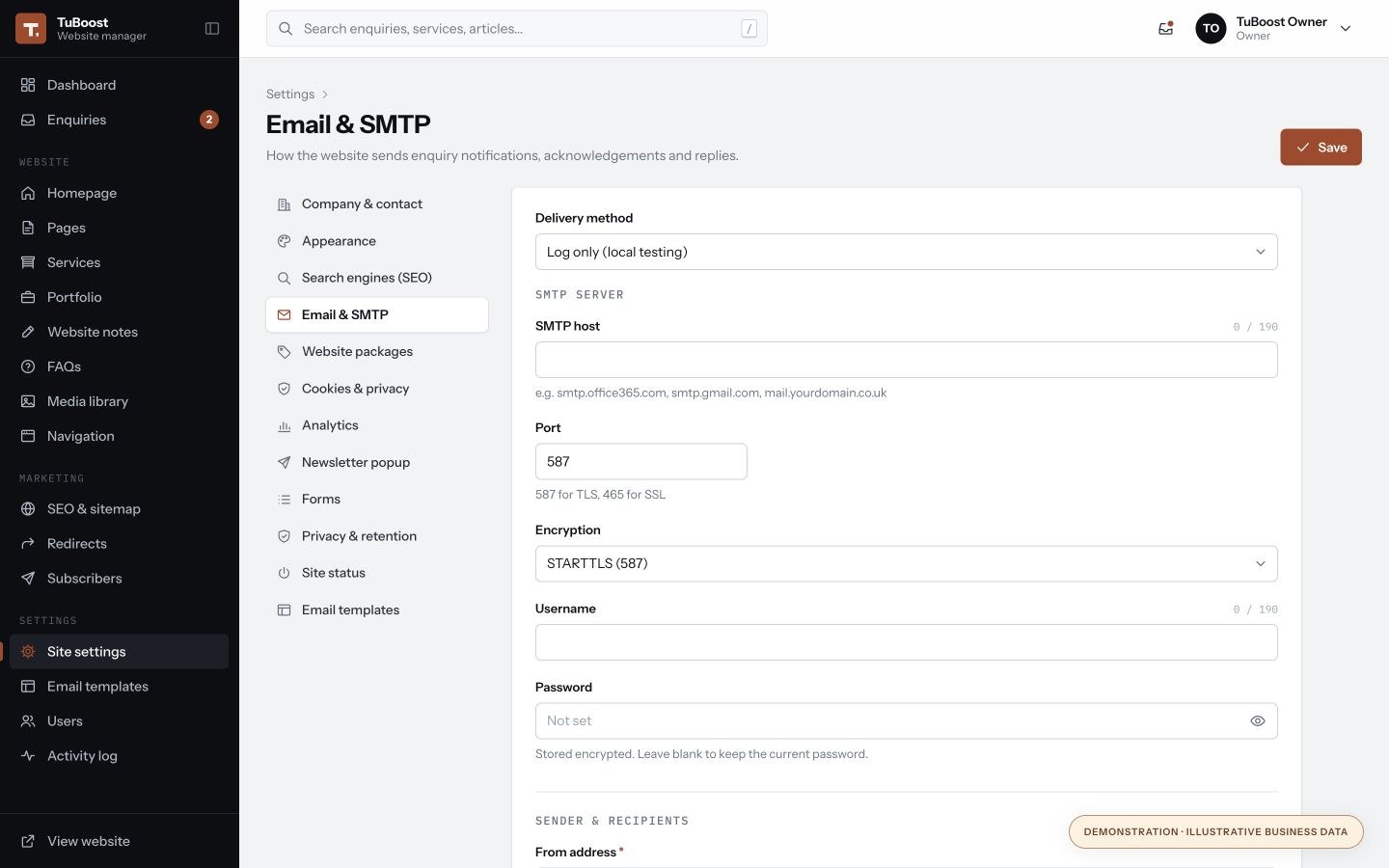Open the notifications inbox icon
This screenshot has width=1389, height=868.
[x=1165, y=29]
